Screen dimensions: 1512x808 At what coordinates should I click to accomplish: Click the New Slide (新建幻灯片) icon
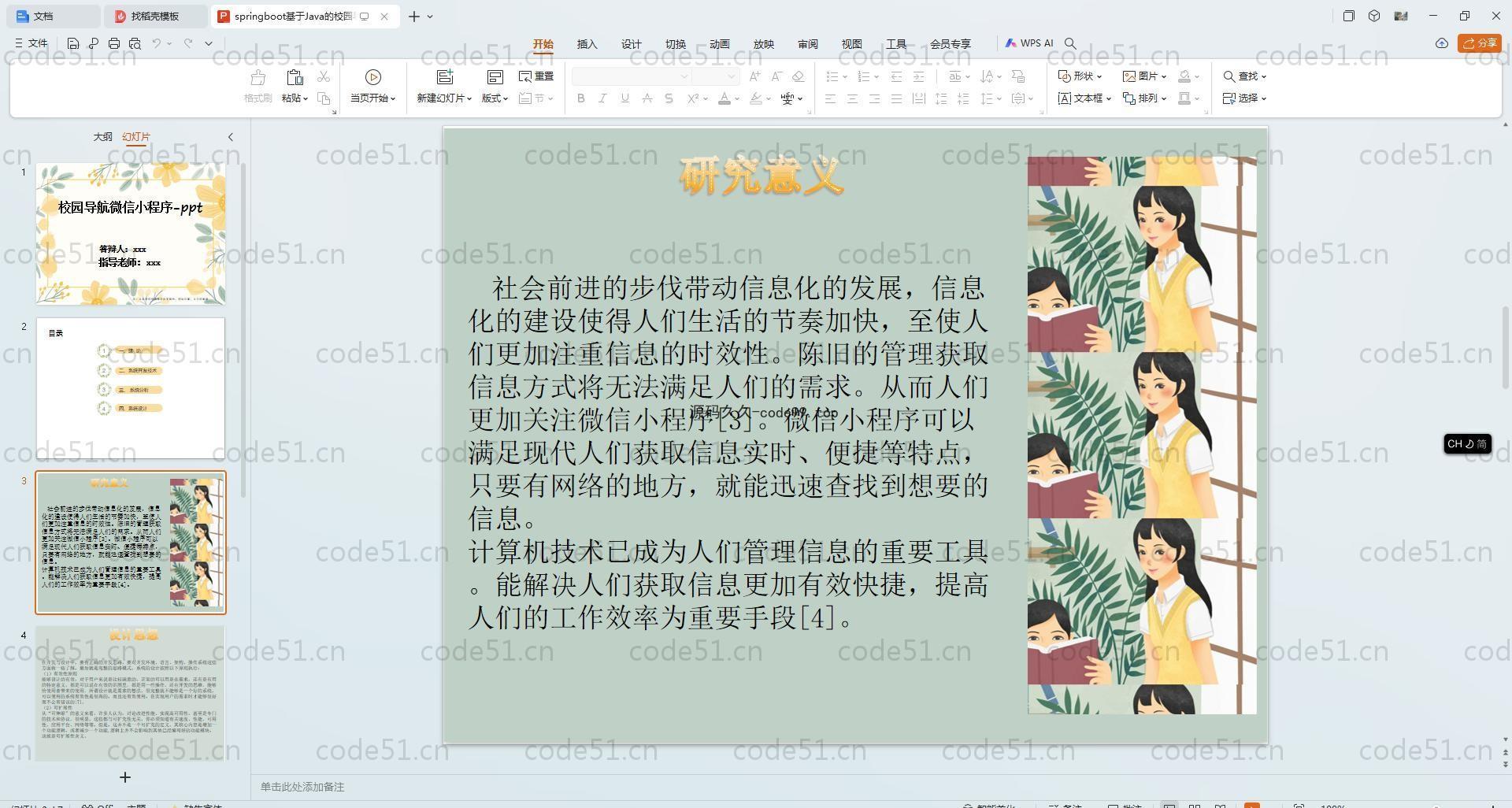pyautogui.click(x=445, y=77)
